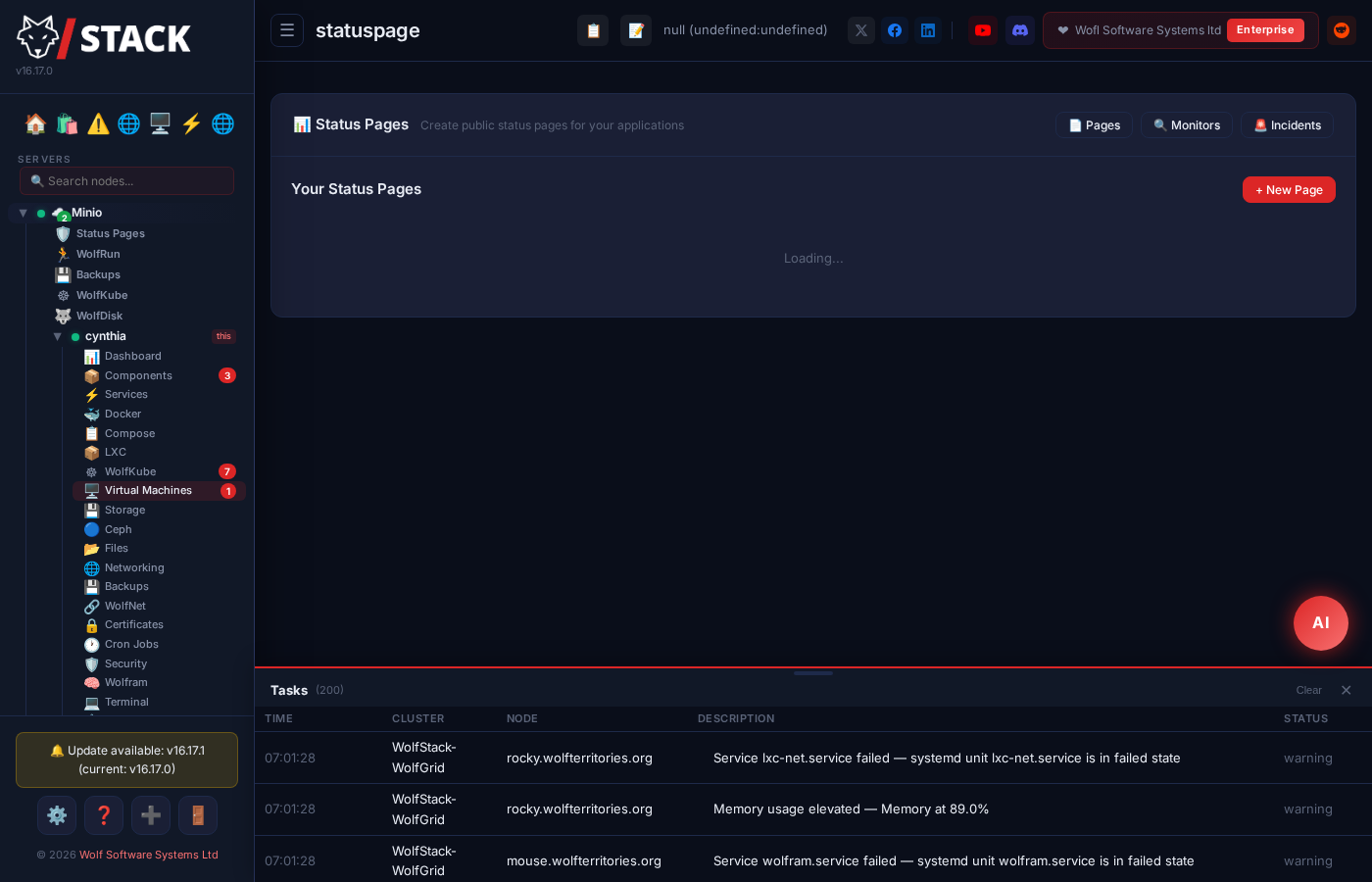The image size is (1372, 882).
Task: Open WolfNet under cynthia
Action: [124, 606]
